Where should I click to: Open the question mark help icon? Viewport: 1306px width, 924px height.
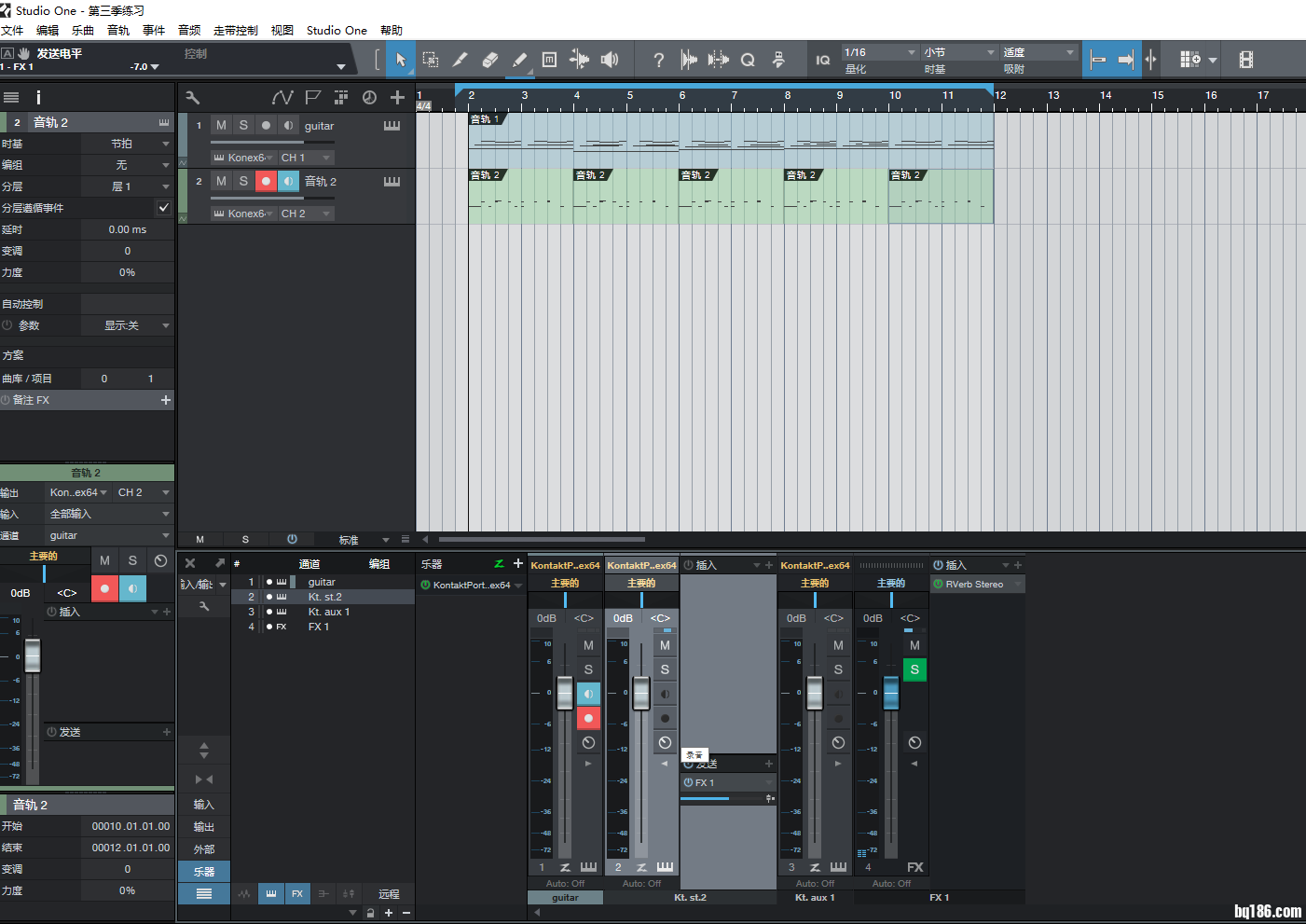pyautogui.click(x=659, y=60)
